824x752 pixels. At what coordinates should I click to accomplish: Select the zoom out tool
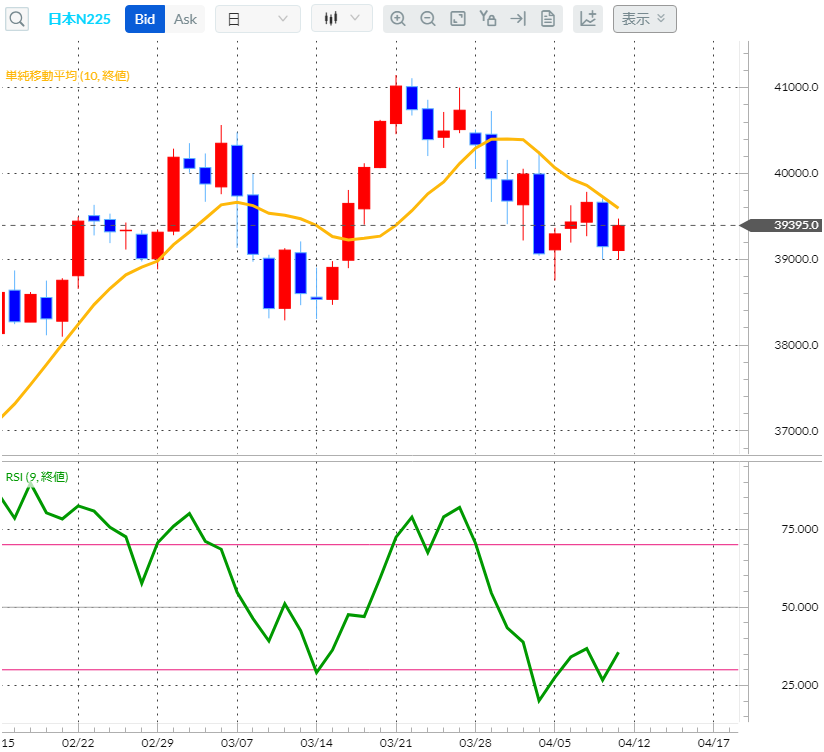click(428, 18)
